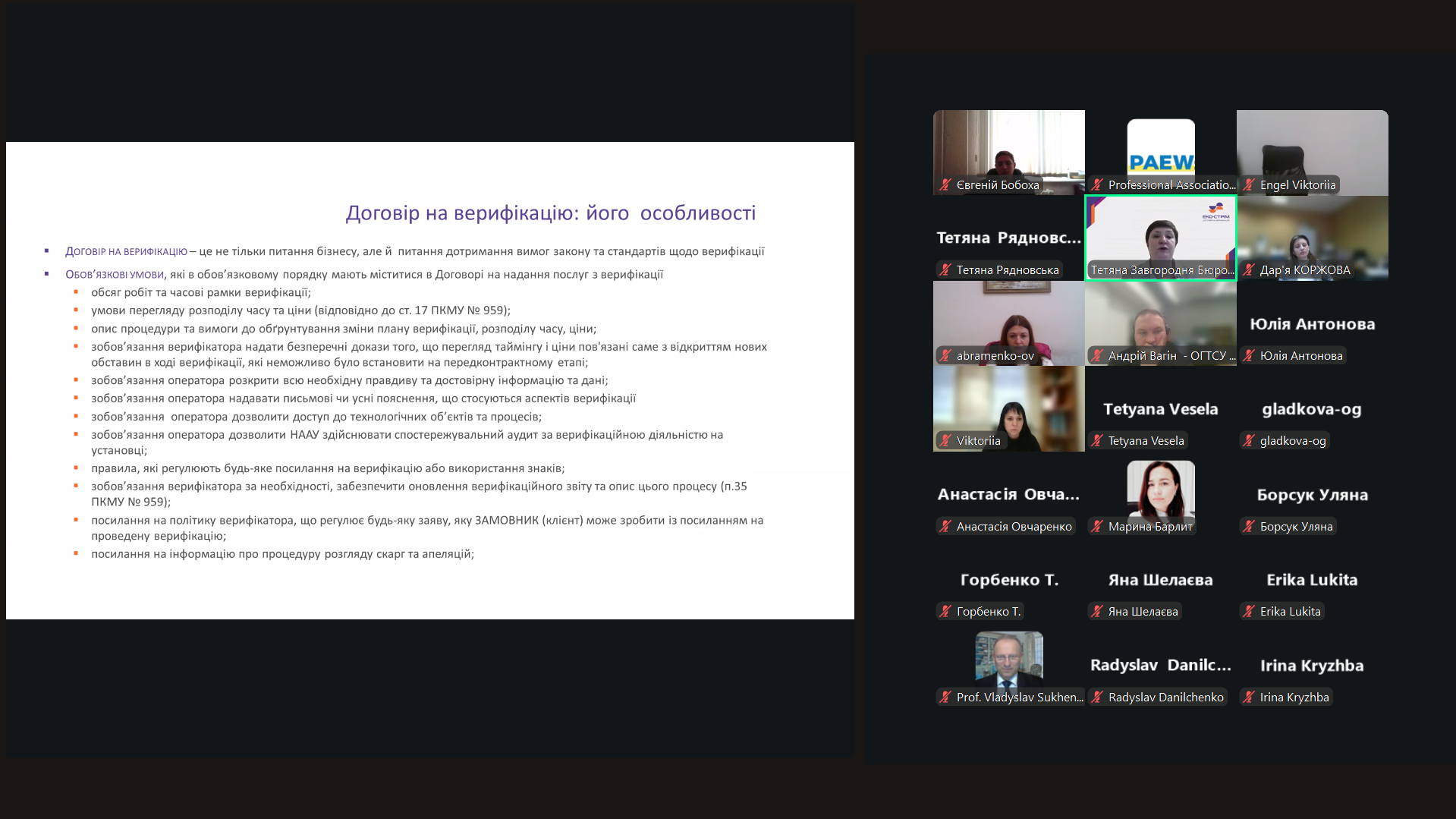
Task: Click Prof. Vladyslav Sukhenko's profile picture
Action: [x=1008, y=657]
